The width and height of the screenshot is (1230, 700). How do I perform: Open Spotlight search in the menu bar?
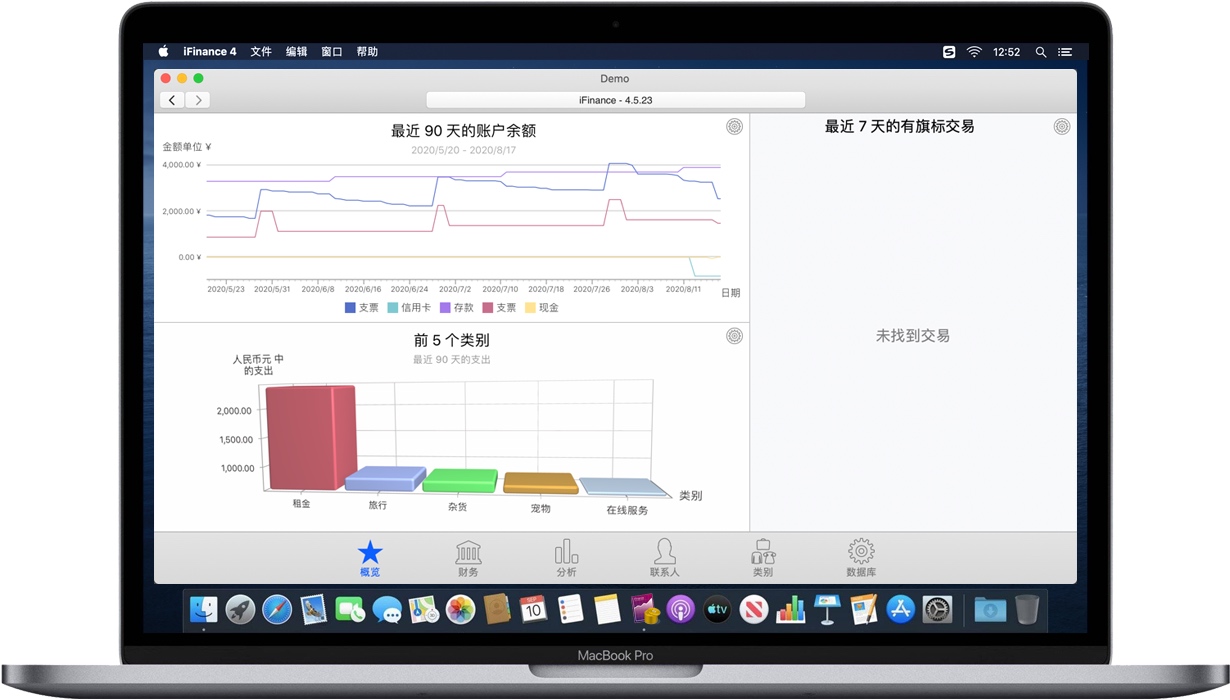(1040, 51)
